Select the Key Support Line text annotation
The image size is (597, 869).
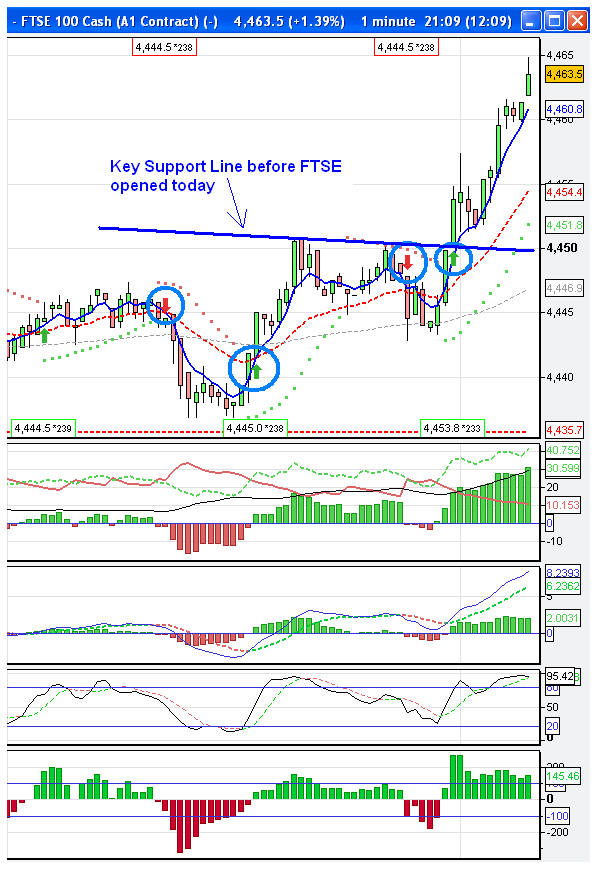pos(226,176)
